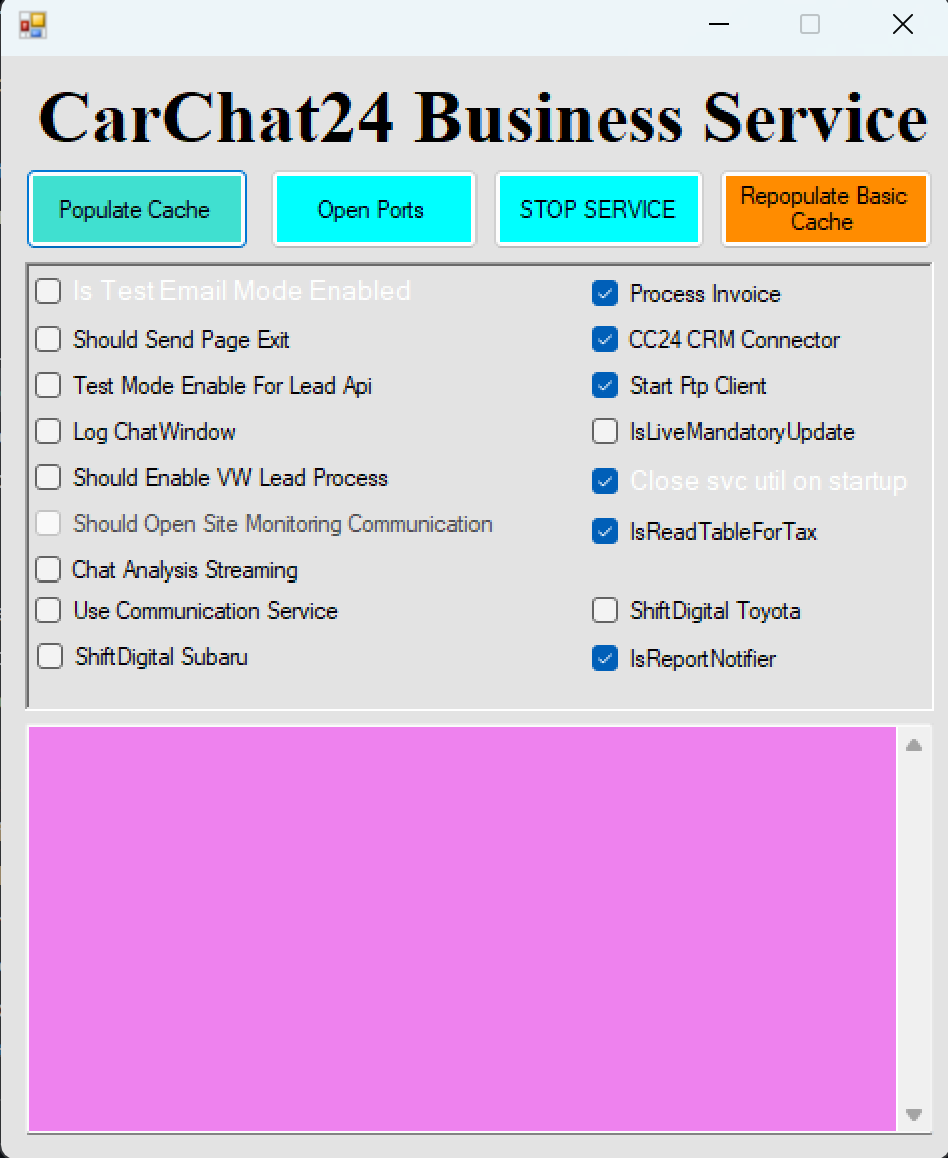This screenshot has height=1158, width=948.
Task: Enable Chat Analysis Streaming
Action: 48,569
